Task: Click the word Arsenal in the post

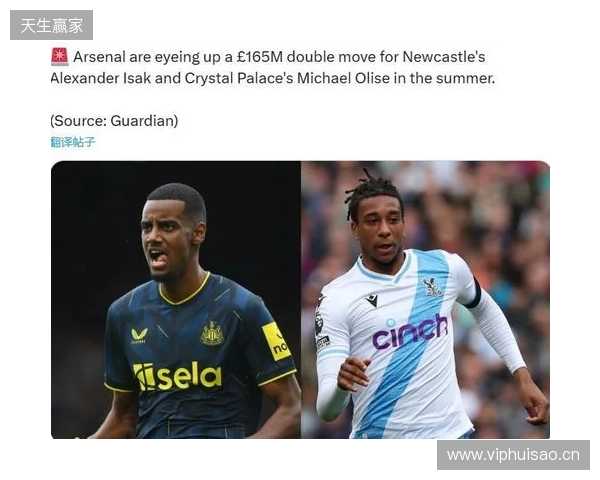Action: point(99,57)
